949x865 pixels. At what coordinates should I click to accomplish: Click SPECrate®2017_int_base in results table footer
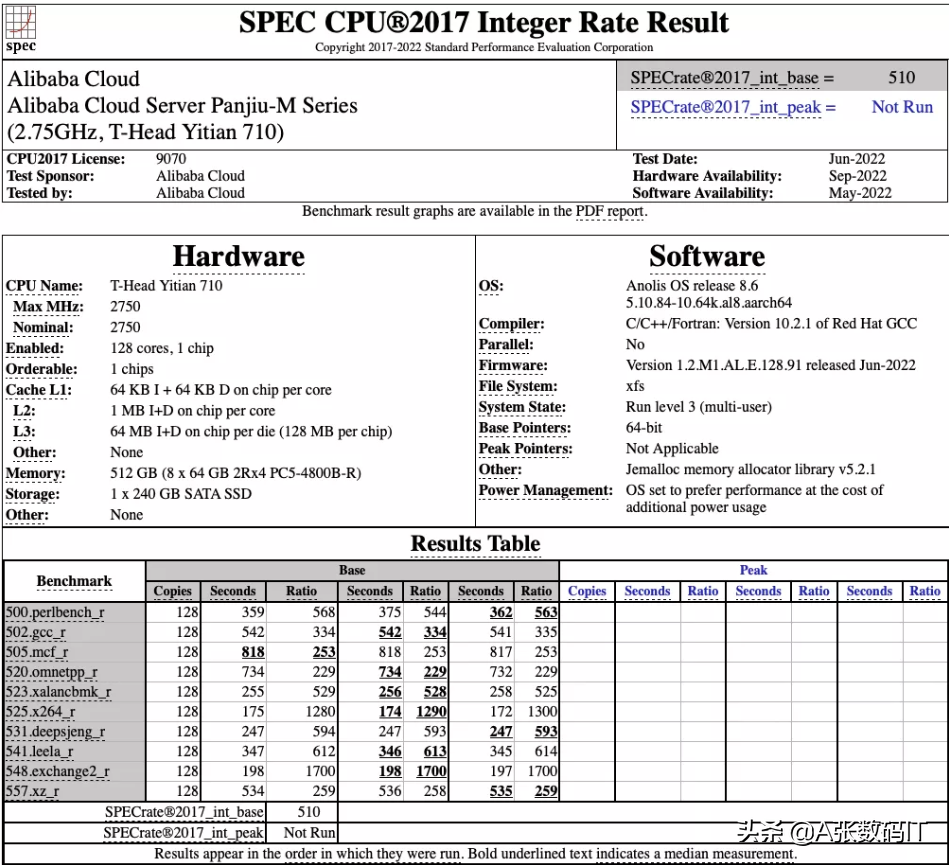[x=184, y=812]
